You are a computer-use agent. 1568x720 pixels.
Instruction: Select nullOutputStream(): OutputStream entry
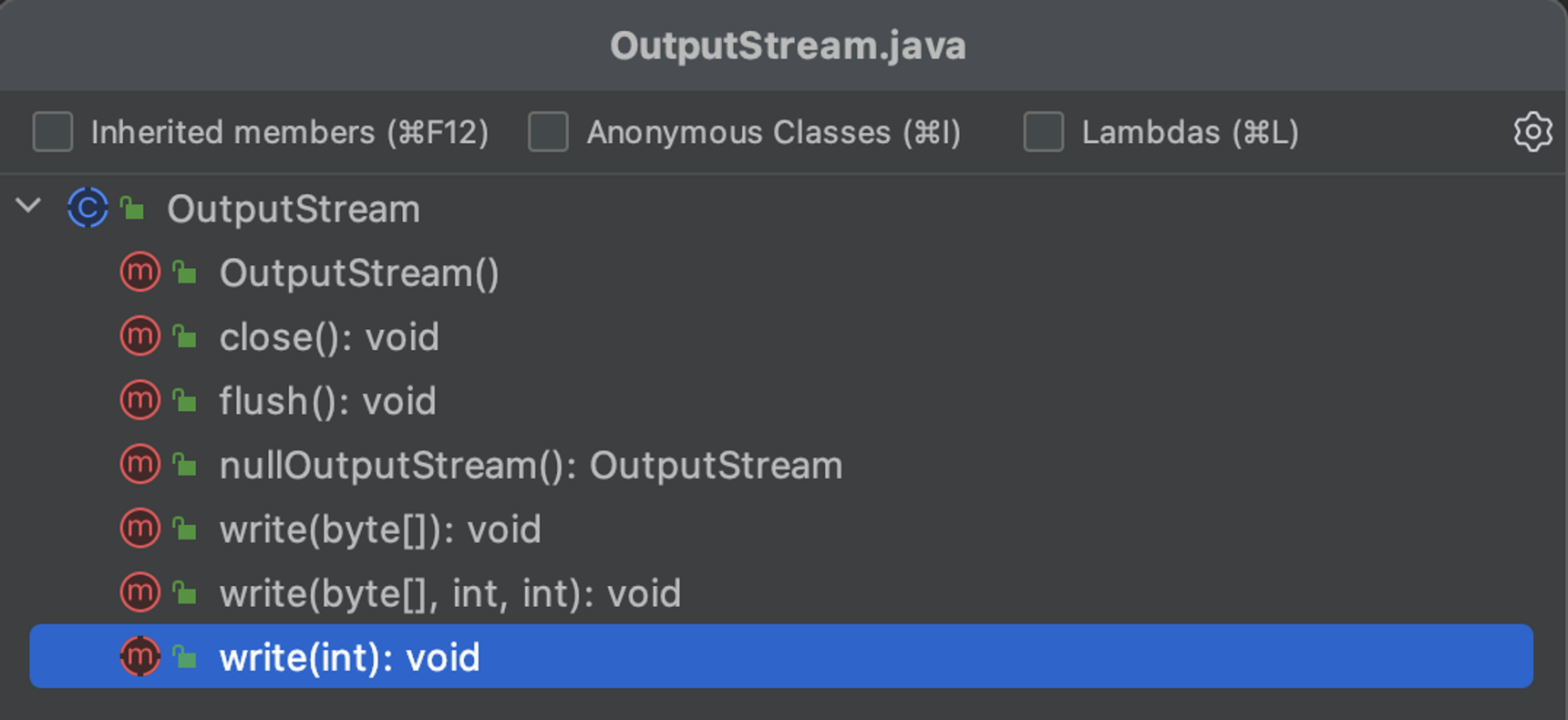coord(531,466)
